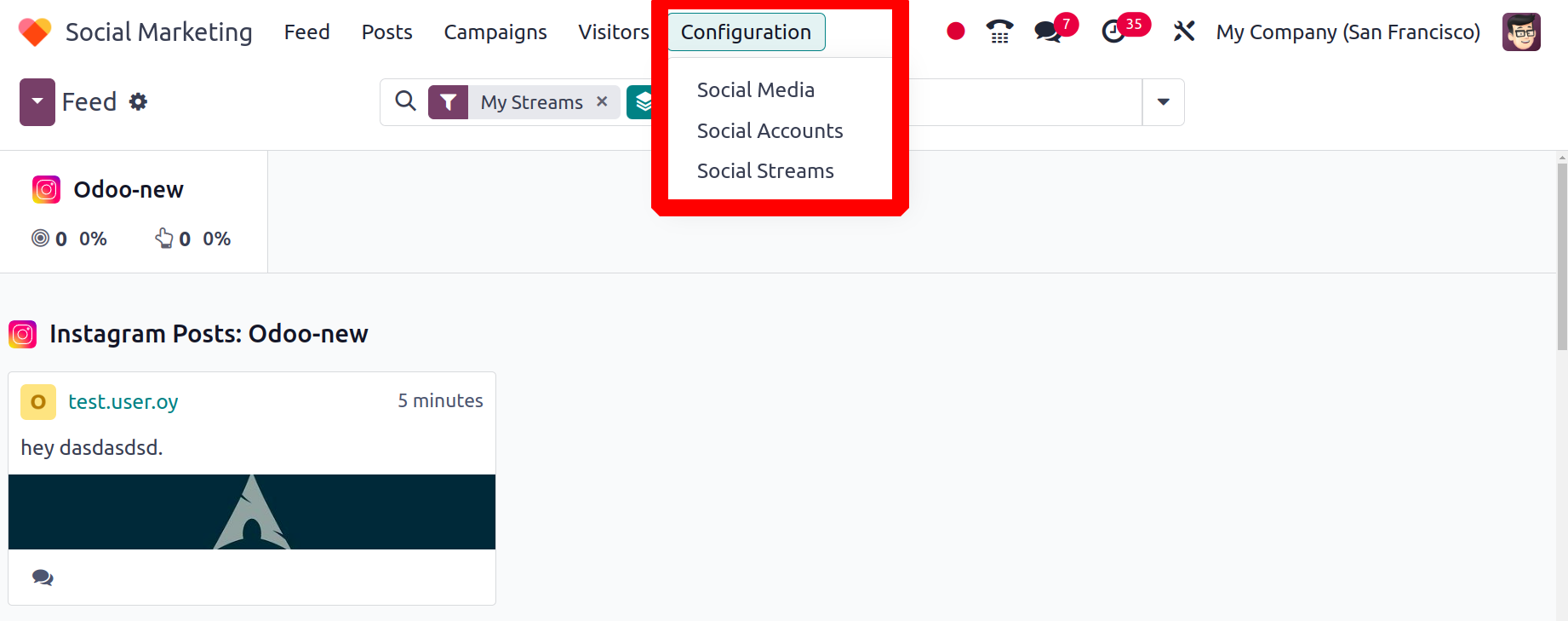The height and width of the screenshot is (621, 1568).
Task: Open the conversations chat icon with badge
Action: [x=1048, y=32]
